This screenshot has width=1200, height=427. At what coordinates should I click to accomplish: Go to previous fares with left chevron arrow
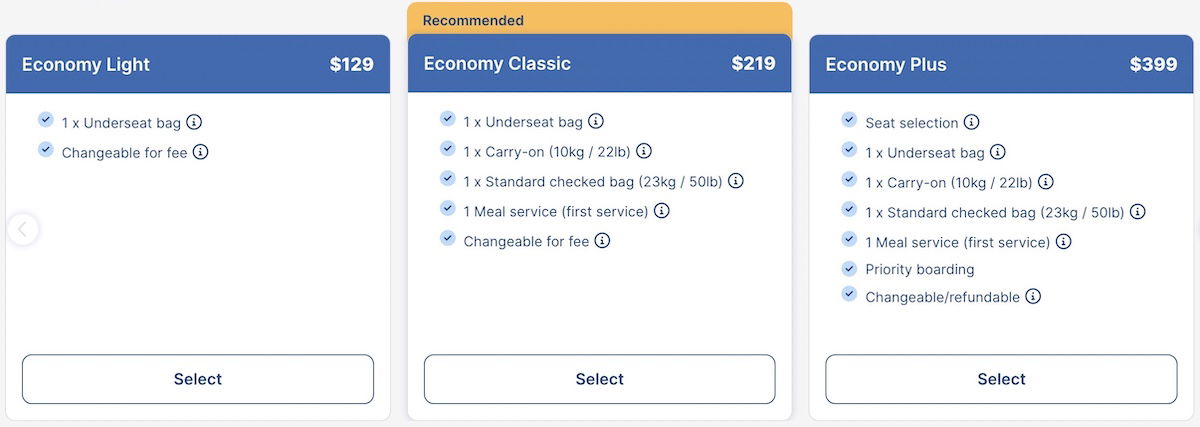click(23, 229)
